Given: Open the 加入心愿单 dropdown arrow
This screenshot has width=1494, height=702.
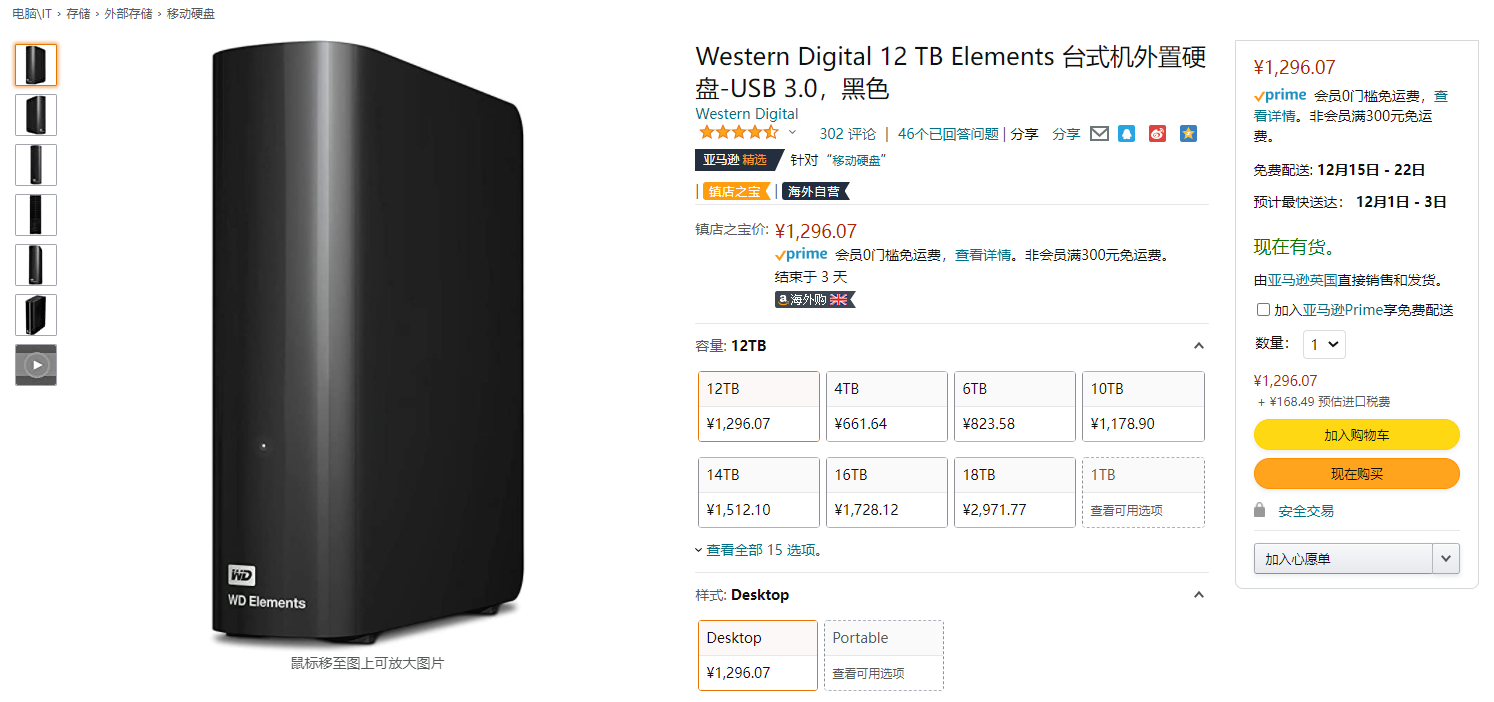Looking at the screenshot, I should point(1445,559).
